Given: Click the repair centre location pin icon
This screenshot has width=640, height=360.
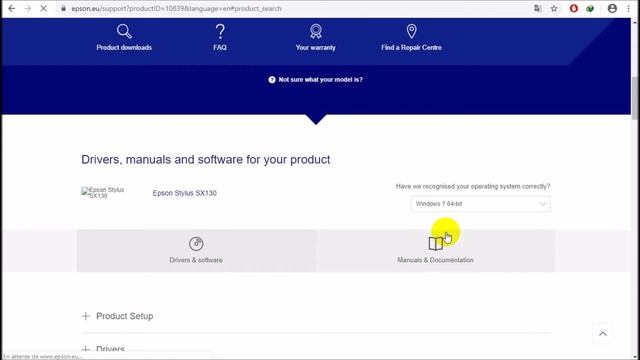Looking at the screenshot, I should pos(411,31).
